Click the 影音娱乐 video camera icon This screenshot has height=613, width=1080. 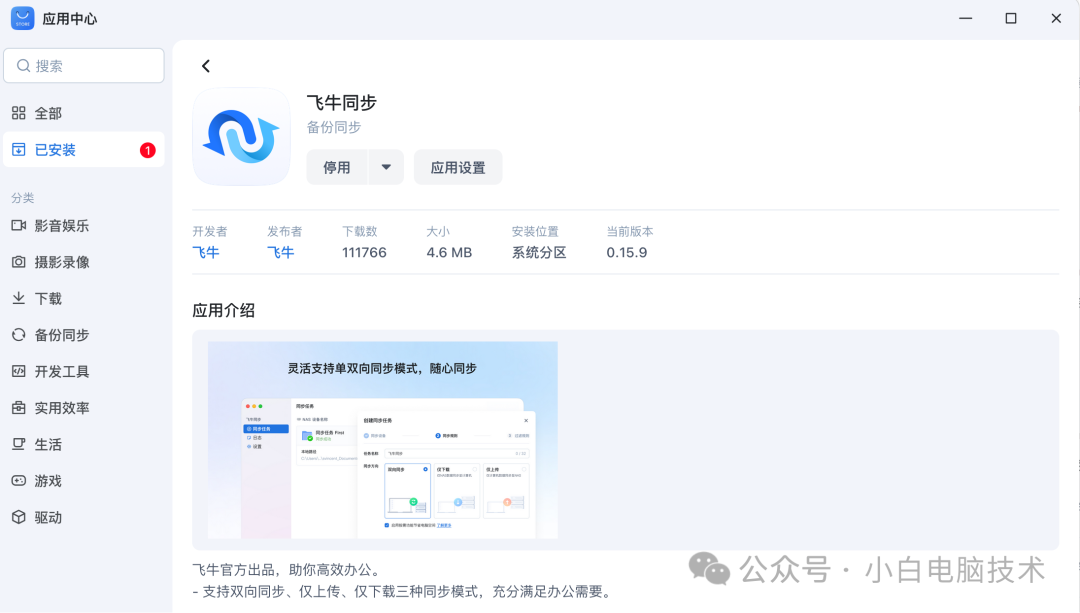click(x=19, y=225)
